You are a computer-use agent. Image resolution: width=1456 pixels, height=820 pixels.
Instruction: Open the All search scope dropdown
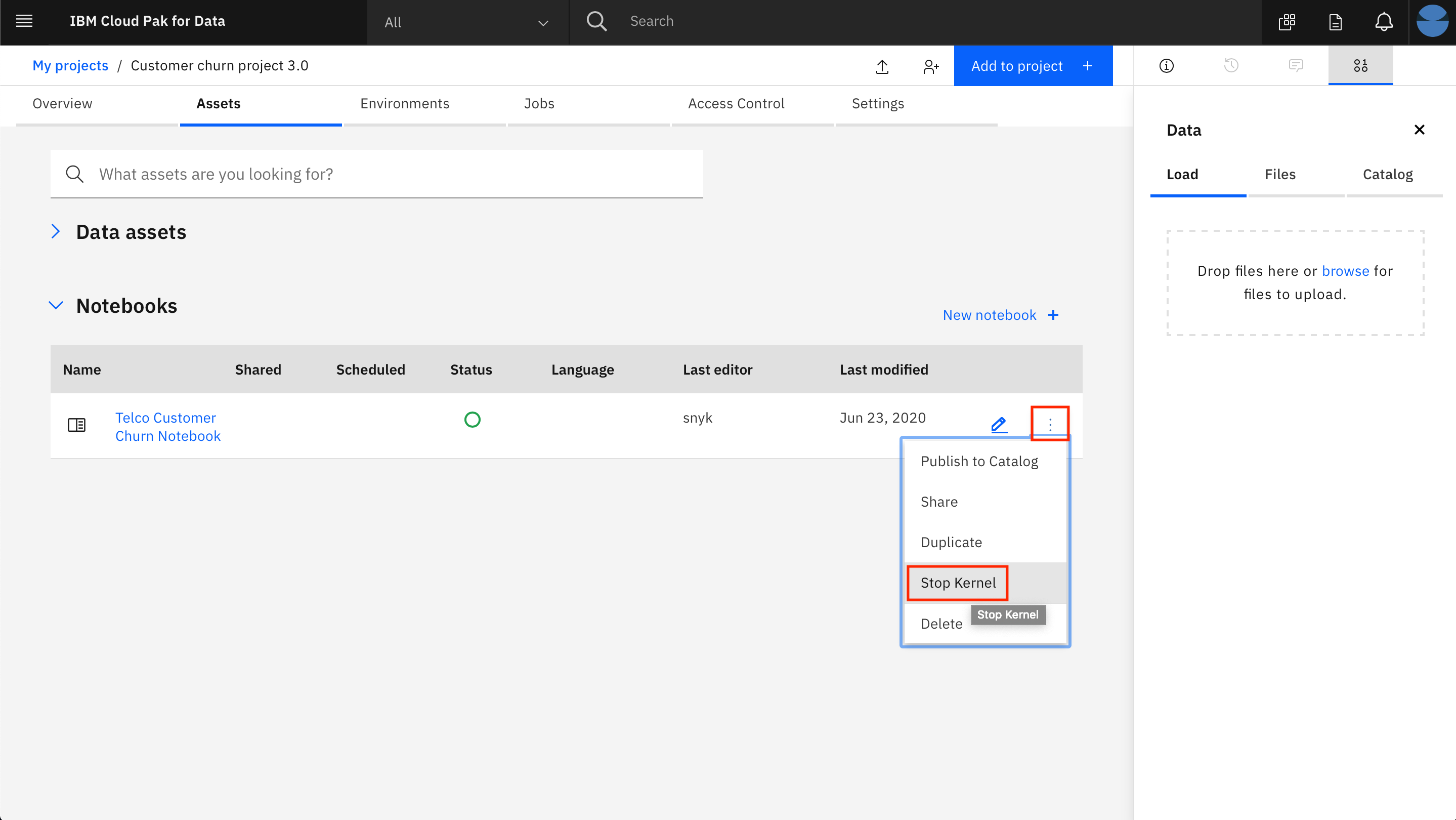(x=467, y=23)
